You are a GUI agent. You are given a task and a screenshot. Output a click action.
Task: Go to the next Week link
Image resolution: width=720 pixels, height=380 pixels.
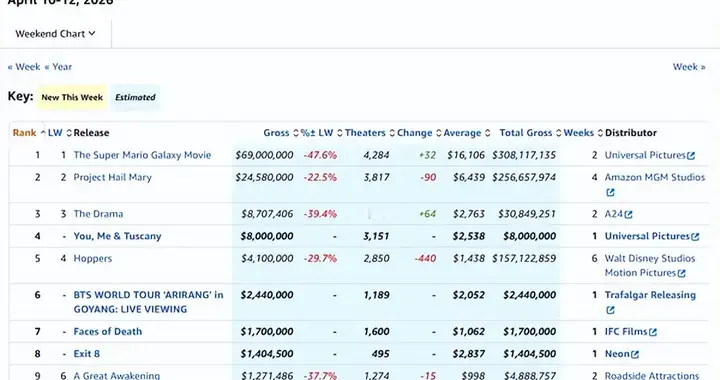[x=689, y=67]
